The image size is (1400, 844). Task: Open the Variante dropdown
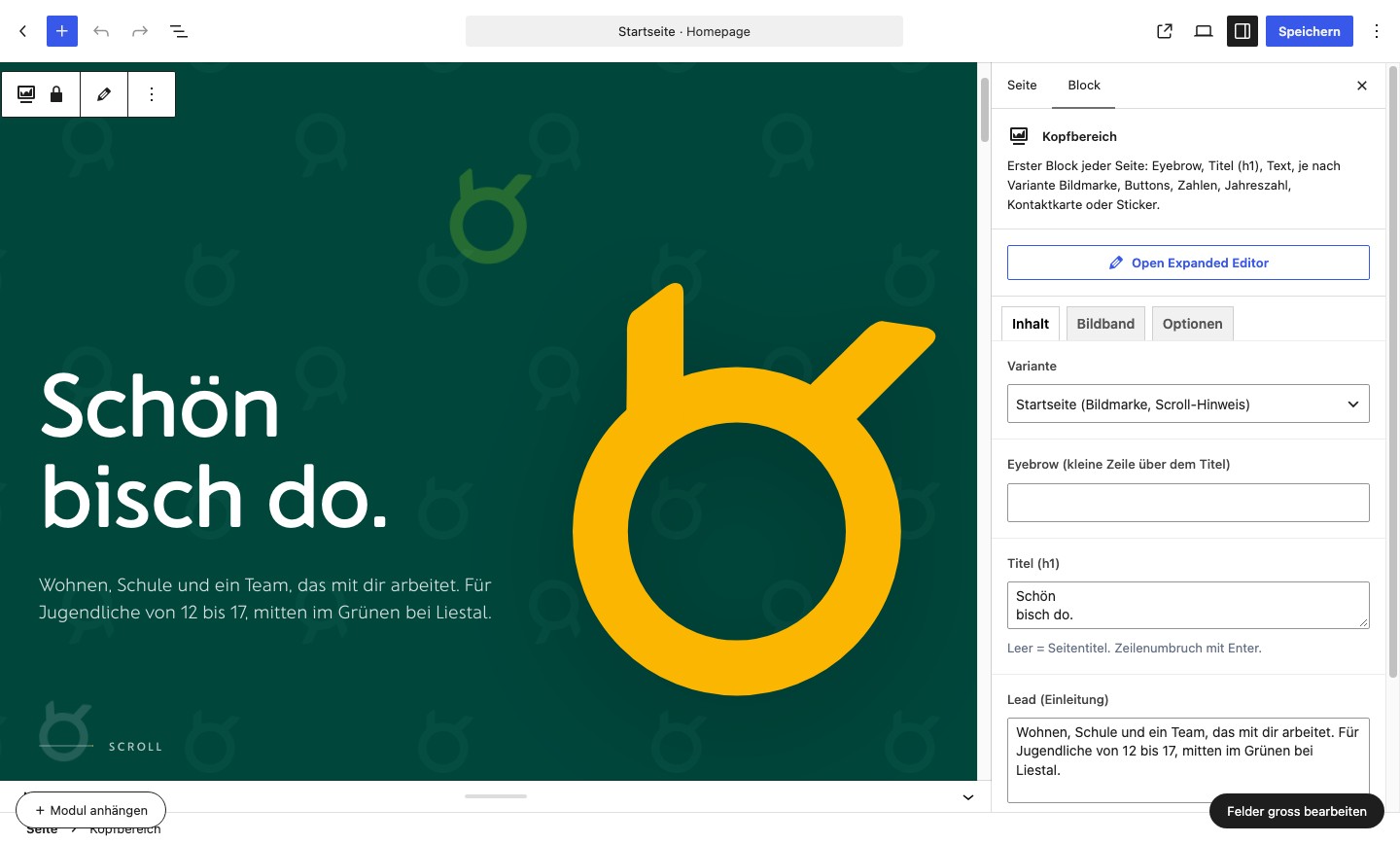[x=1188, y=404]
